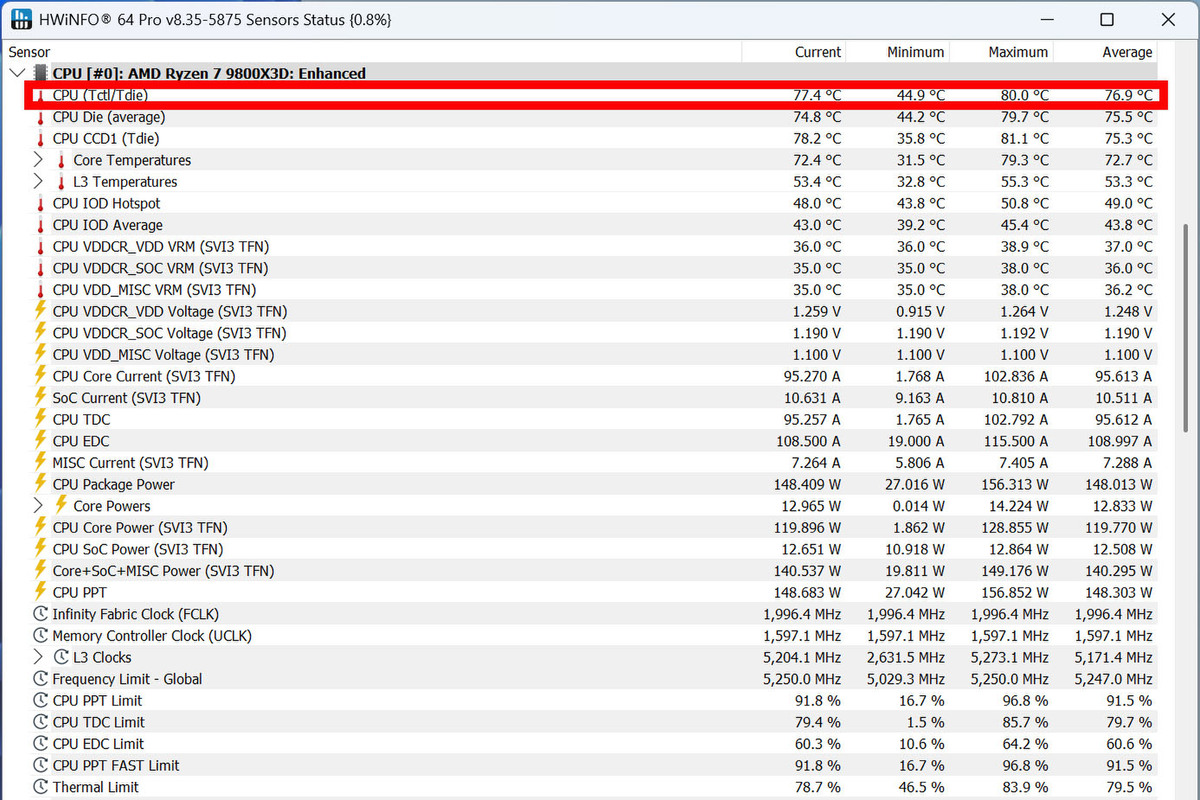This screenshot has width=1200, height=800.
Task: Close the HWiNFO Sensors Status window
Action: [x=1167, y=20]
